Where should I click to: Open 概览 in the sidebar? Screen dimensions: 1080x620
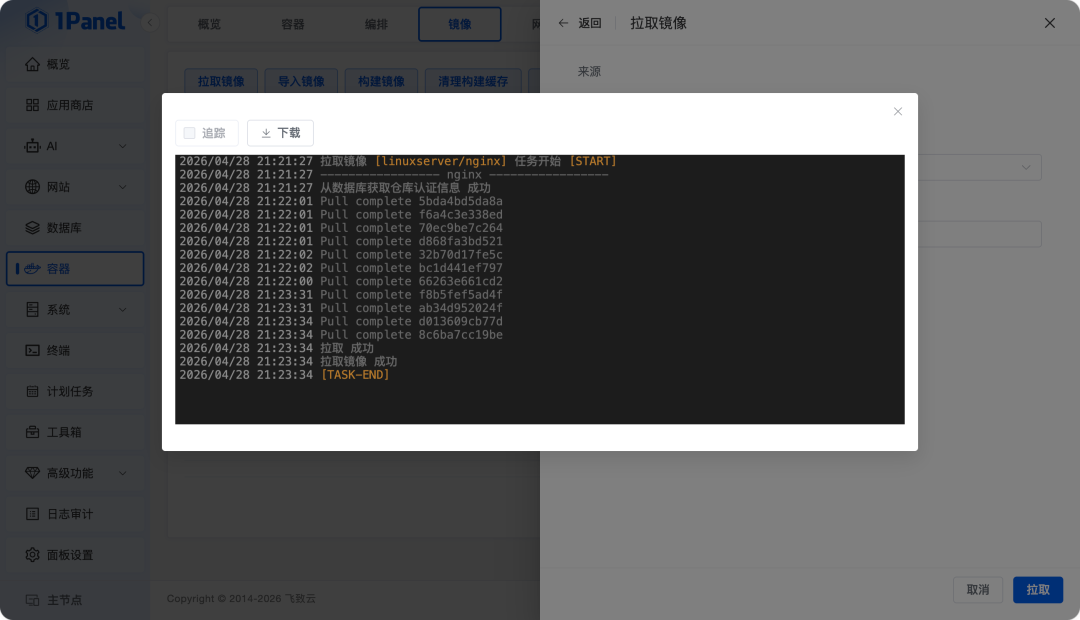[75, 64]
